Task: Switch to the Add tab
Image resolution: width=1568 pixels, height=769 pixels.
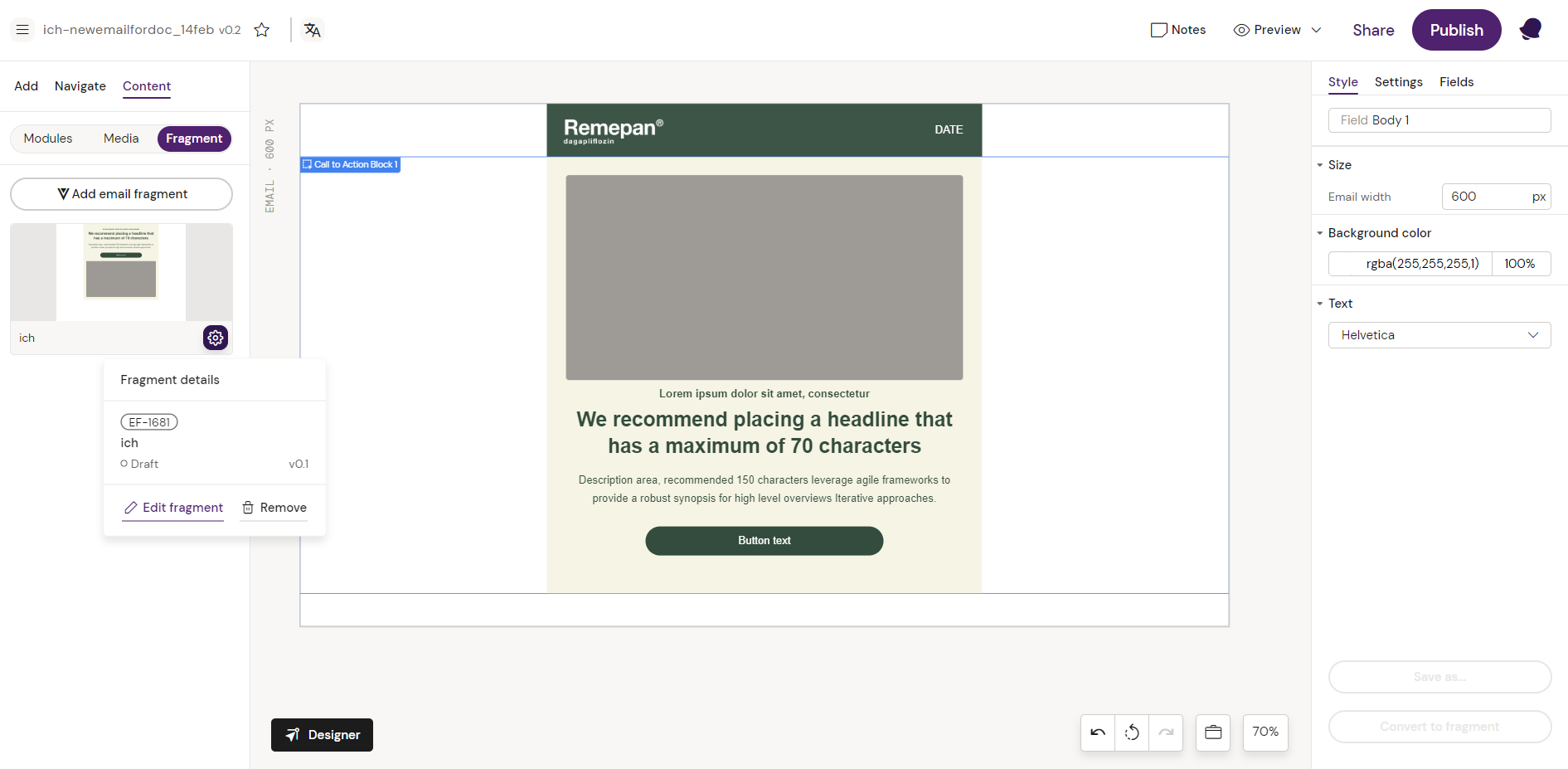Action: click(26, 86)
